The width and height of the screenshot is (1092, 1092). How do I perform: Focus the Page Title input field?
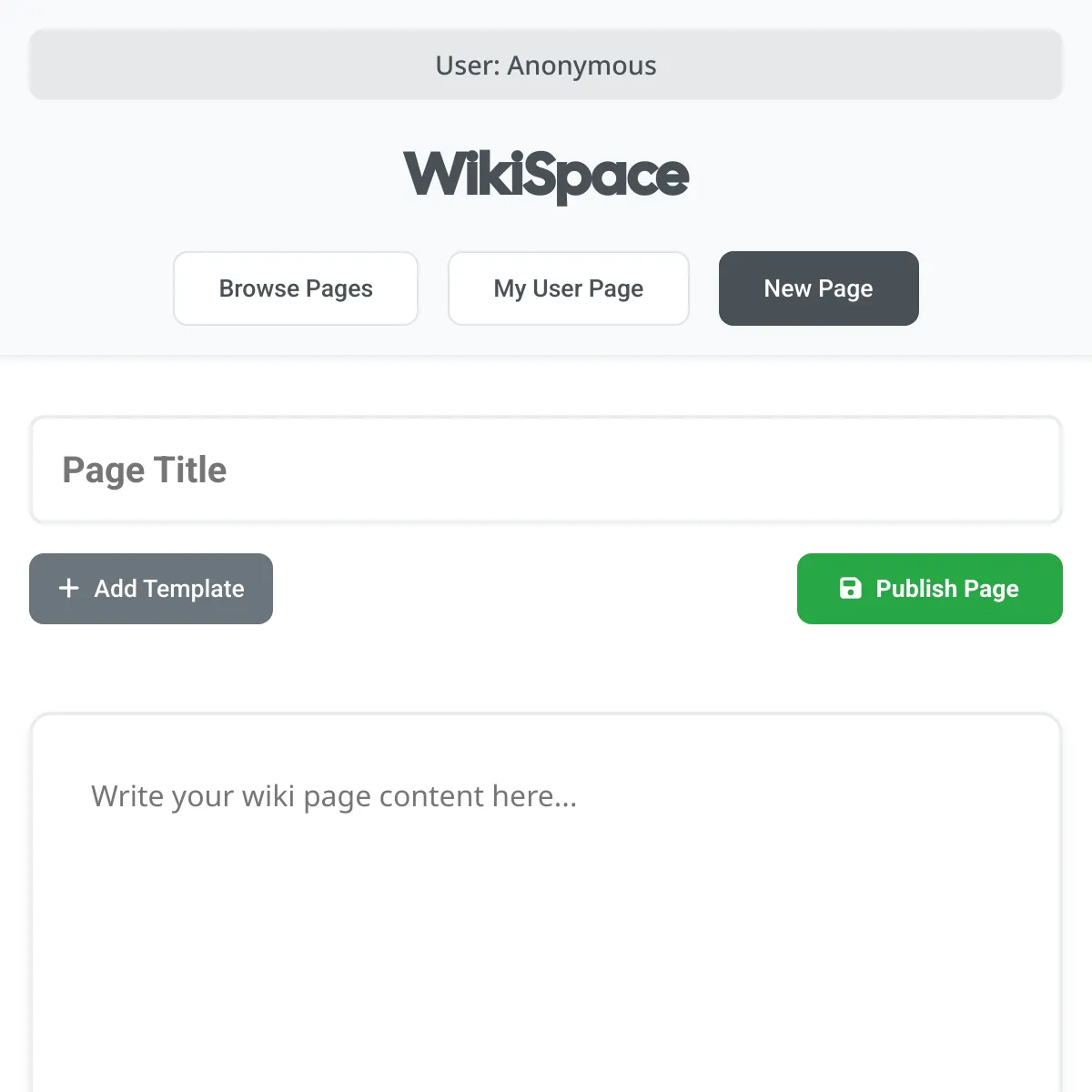click(x=546, y=470)
